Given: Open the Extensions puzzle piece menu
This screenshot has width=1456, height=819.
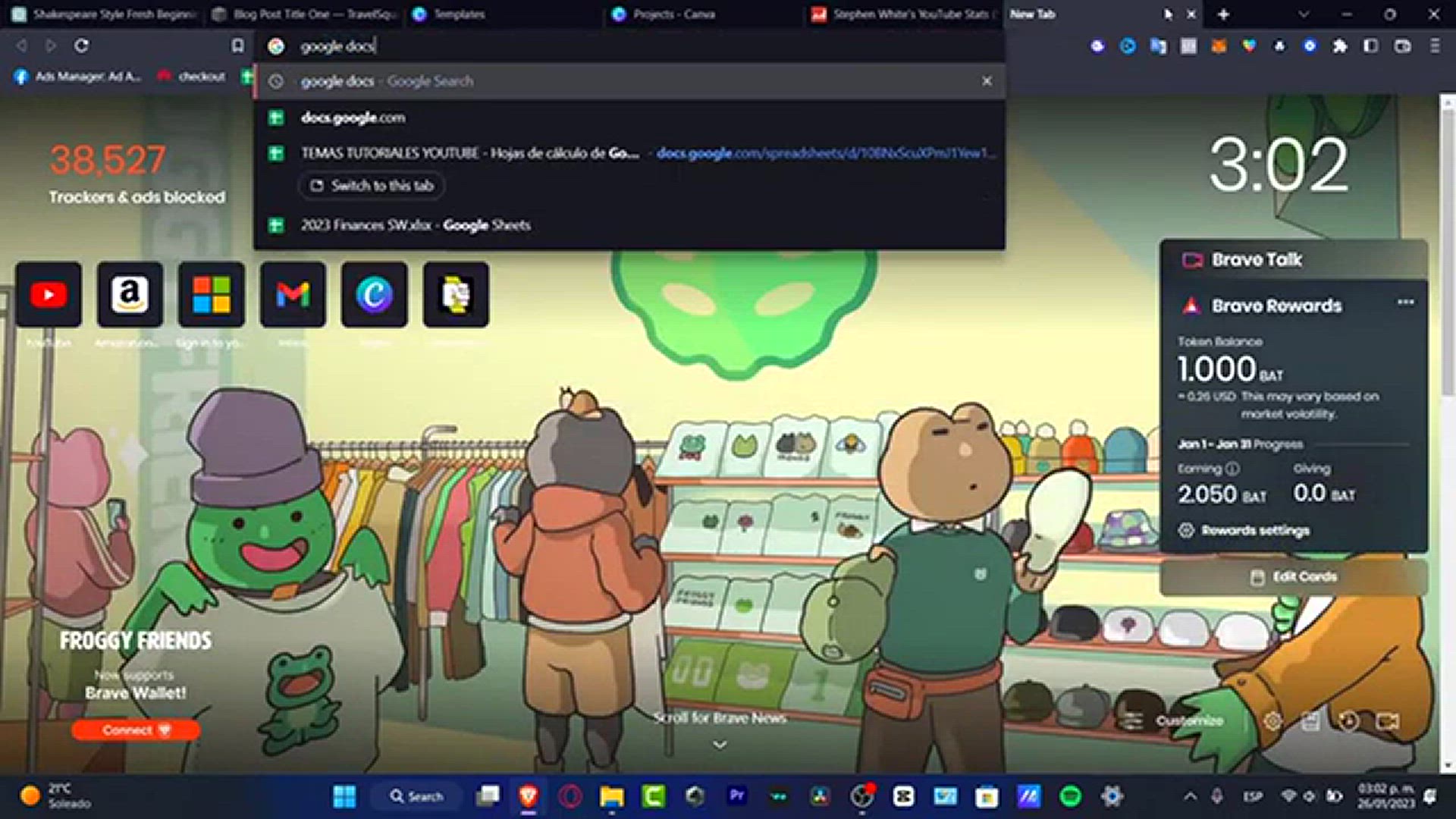Looking at the screenshot, I should 1340,46.
